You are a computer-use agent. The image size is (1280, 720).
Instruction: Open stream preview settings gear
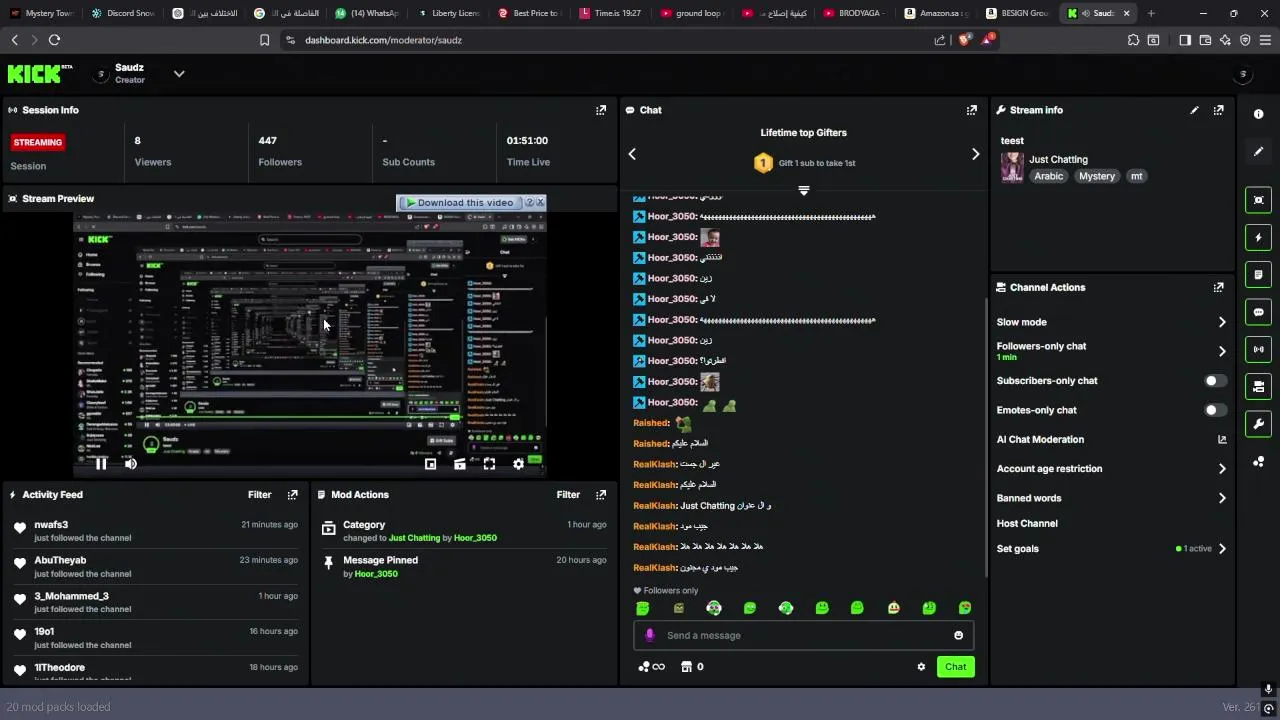518,464
